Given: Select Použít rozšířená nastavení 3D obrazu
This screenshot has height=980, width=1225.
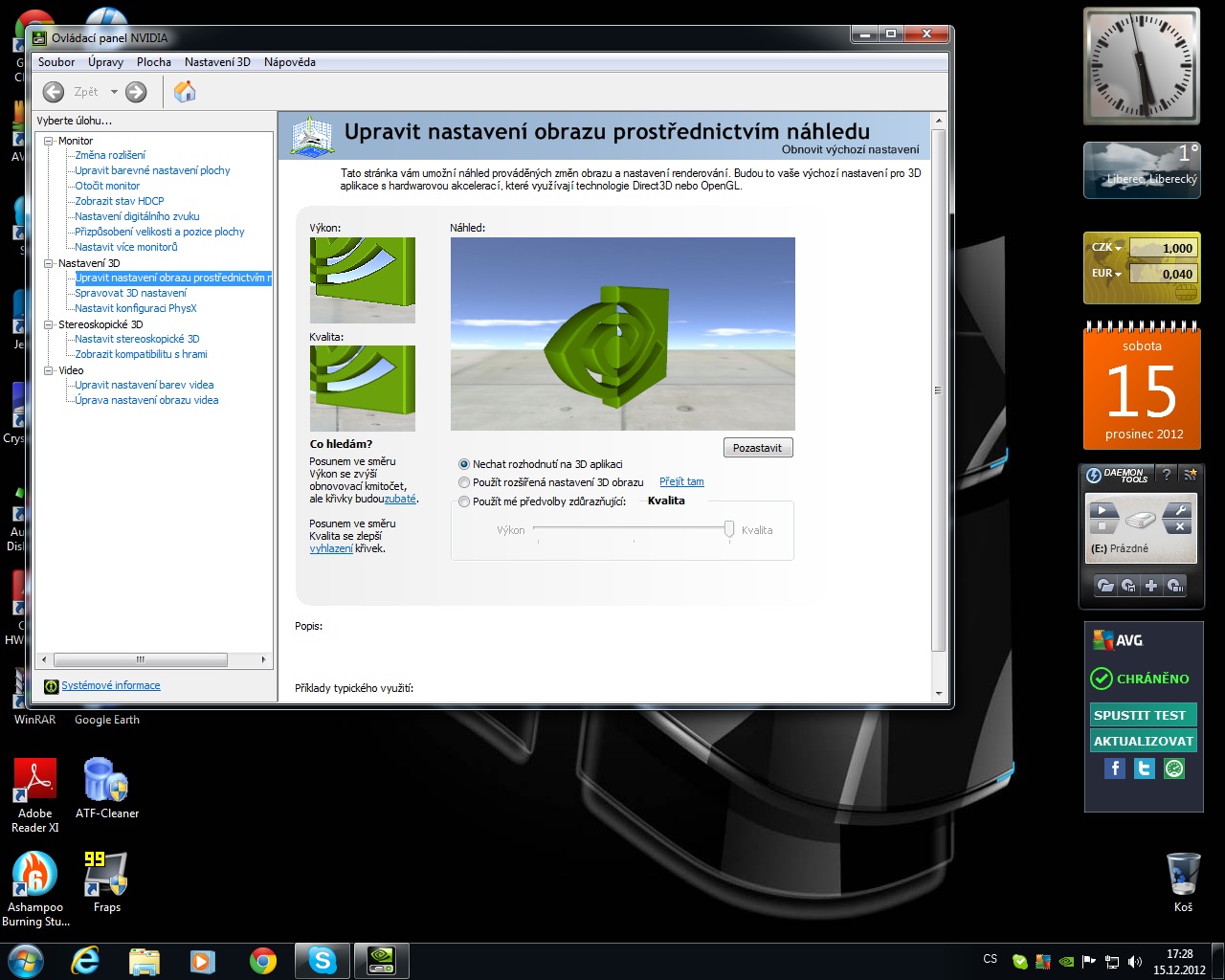Looking at the screenshot, I should (x=464, y=482).
